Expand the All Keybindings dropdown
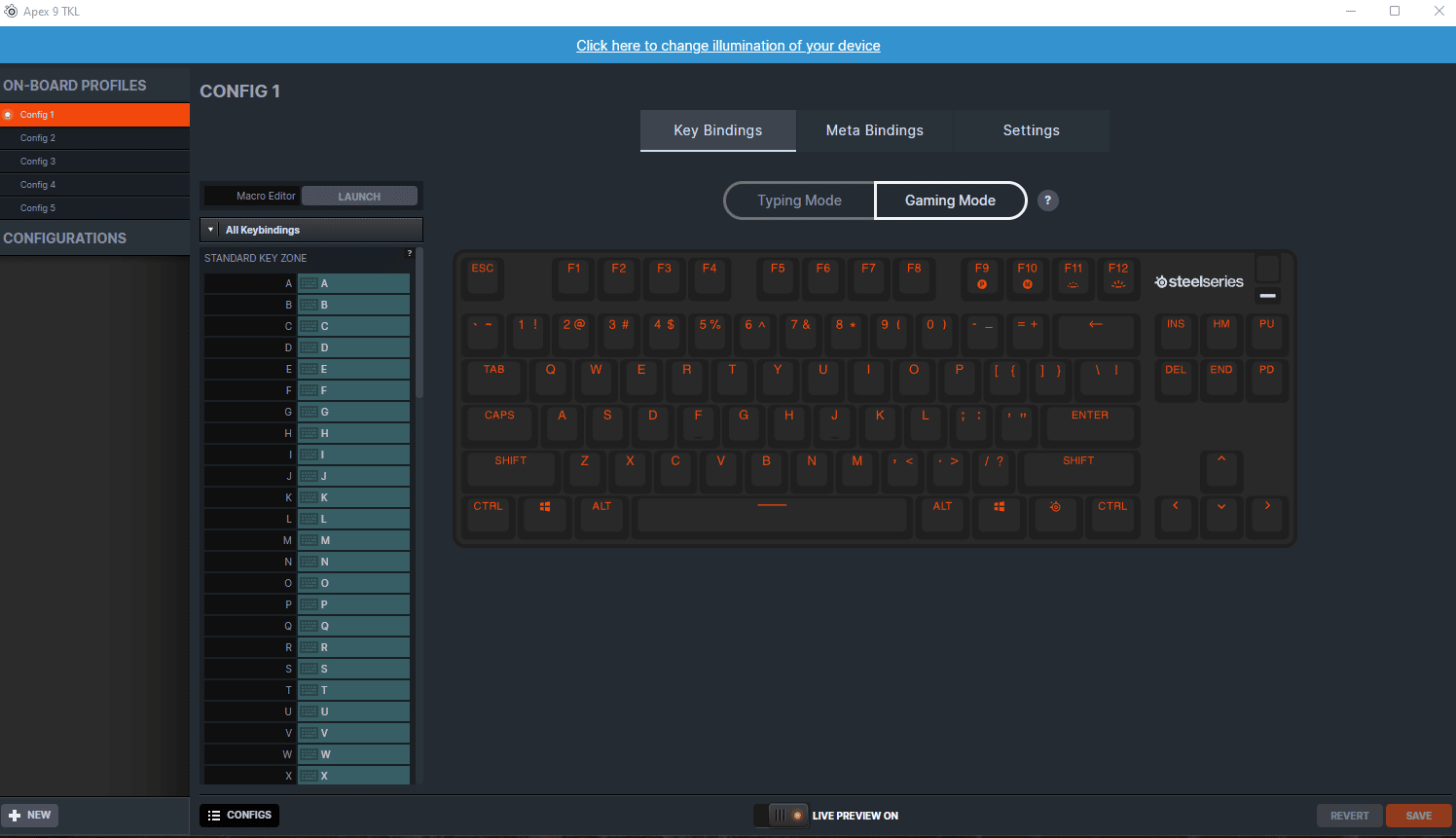Image resolution: width=1456 pixels, height=838 pixels. pyautogui.click(x=311, y=230)
